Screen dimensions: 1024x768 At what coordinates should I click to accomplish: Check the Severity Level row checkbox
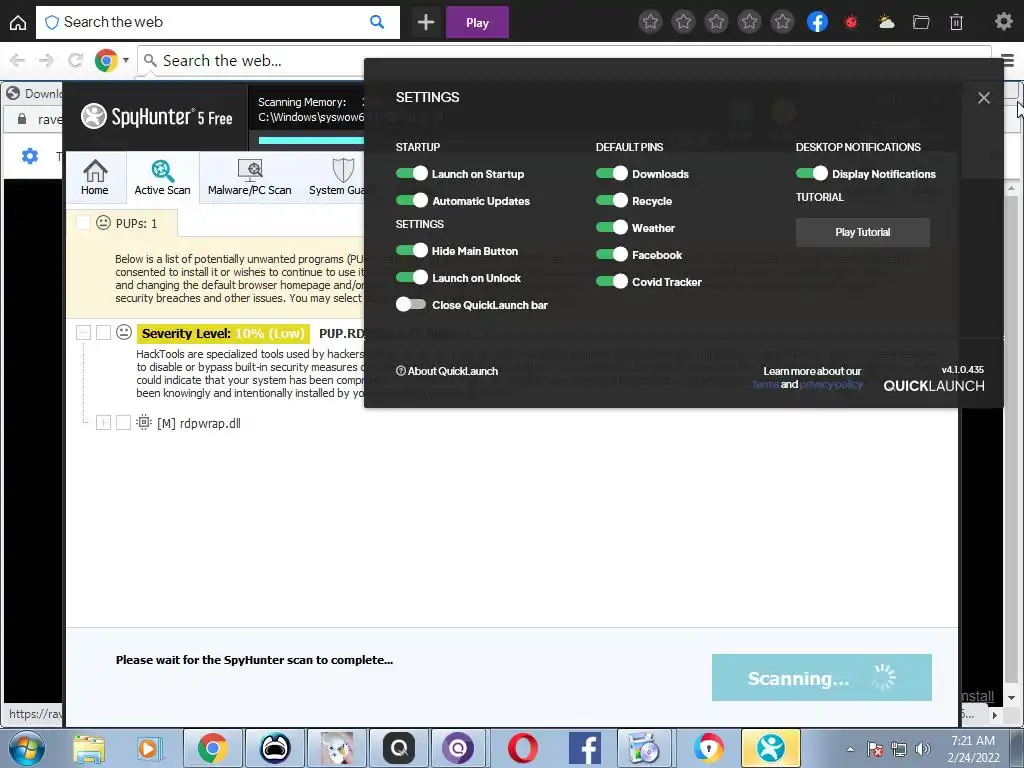coord(103,332)
